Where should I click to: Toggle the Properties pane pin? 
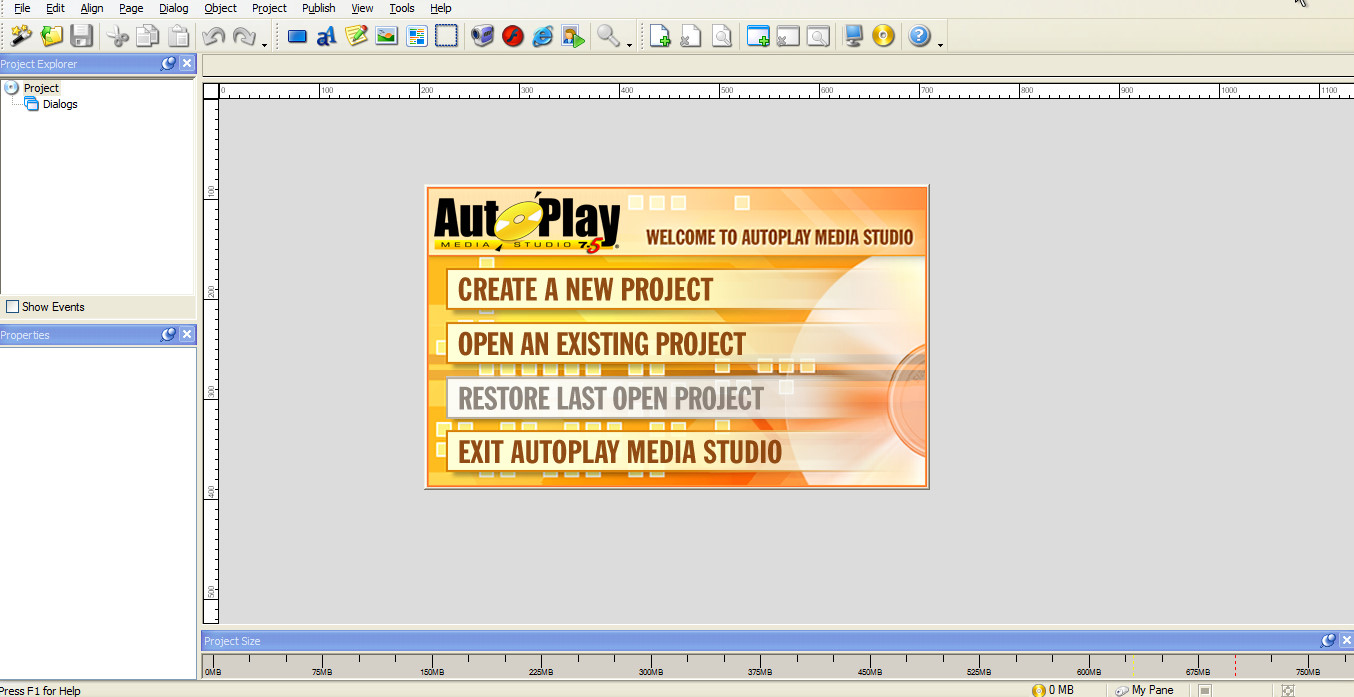[168, 335]
